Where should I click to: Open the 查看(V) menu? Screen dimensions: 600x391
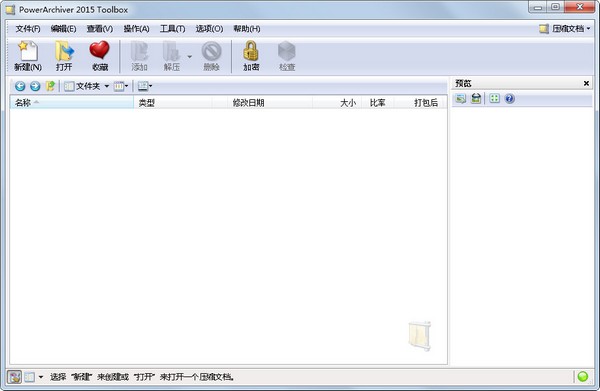pos(99,29)
